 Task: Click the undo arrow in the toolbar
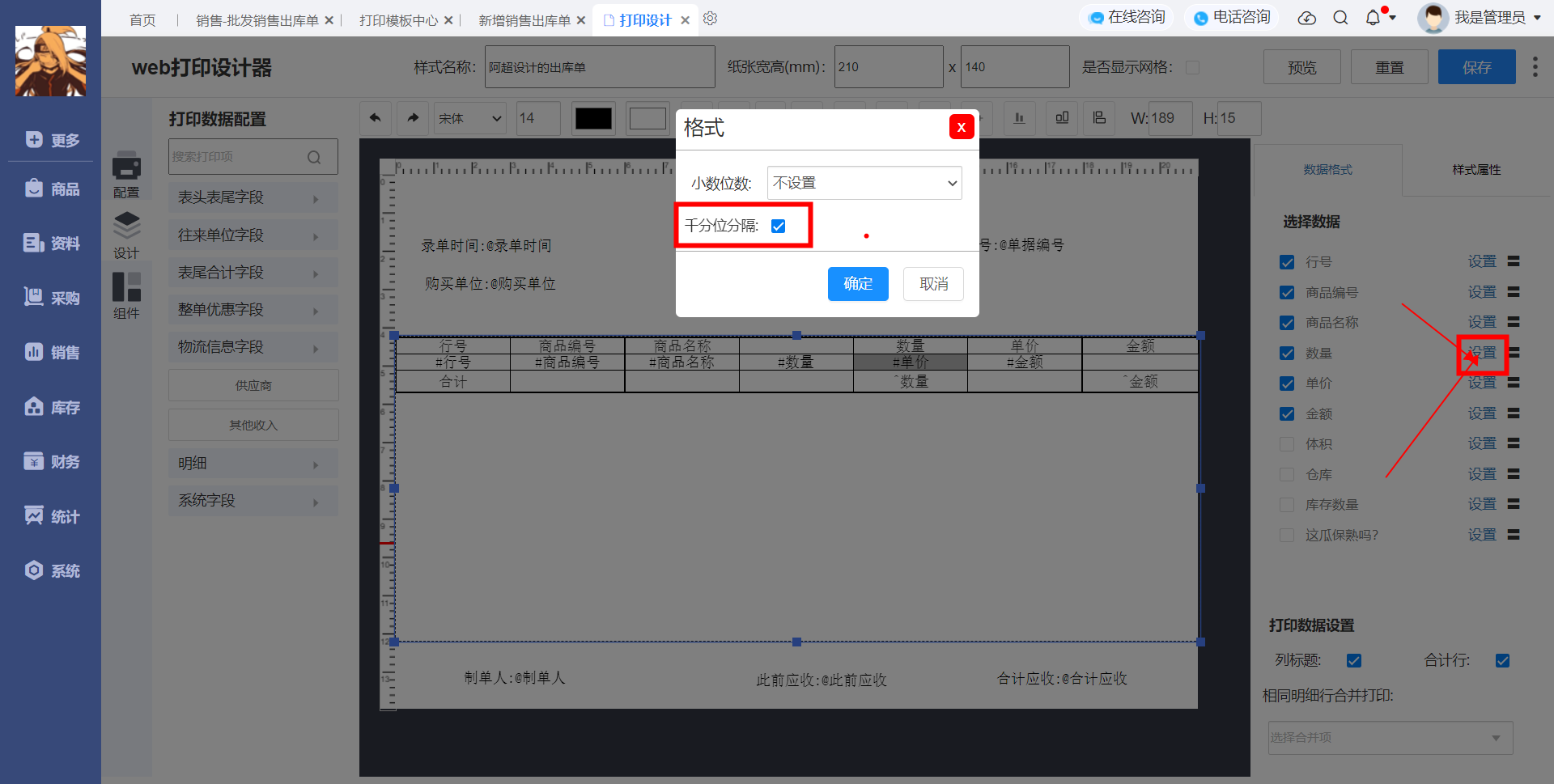click(x=376, y=118)
